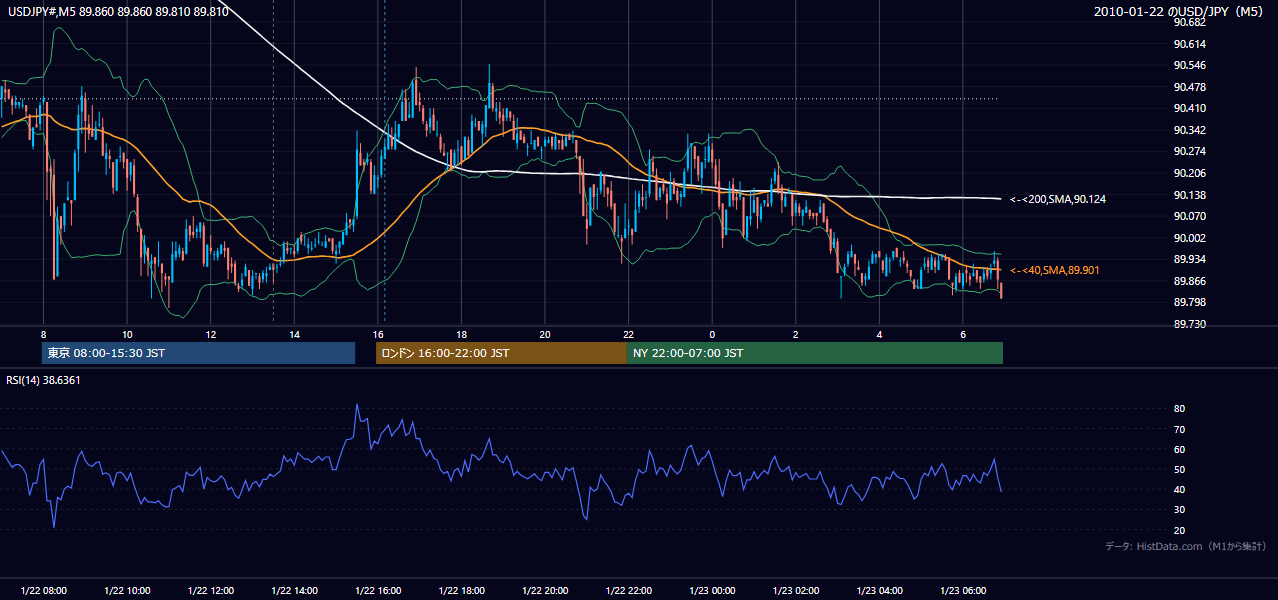Click the USDJPY#,M5 header quote text
This screenshot has width=1278, height=600.
click(117, 12)
